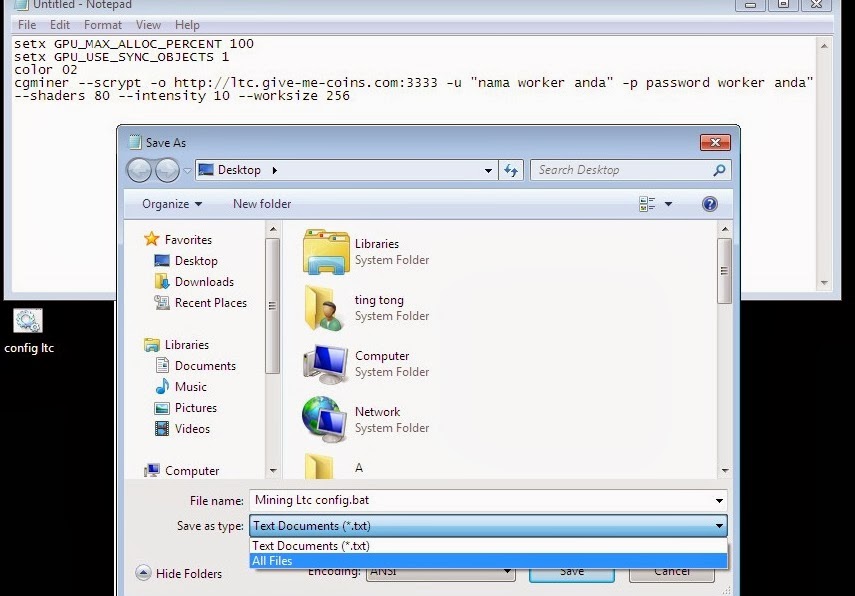Close the Save As dialog
The height and width of the screenshot is (596, 855).
715,143
